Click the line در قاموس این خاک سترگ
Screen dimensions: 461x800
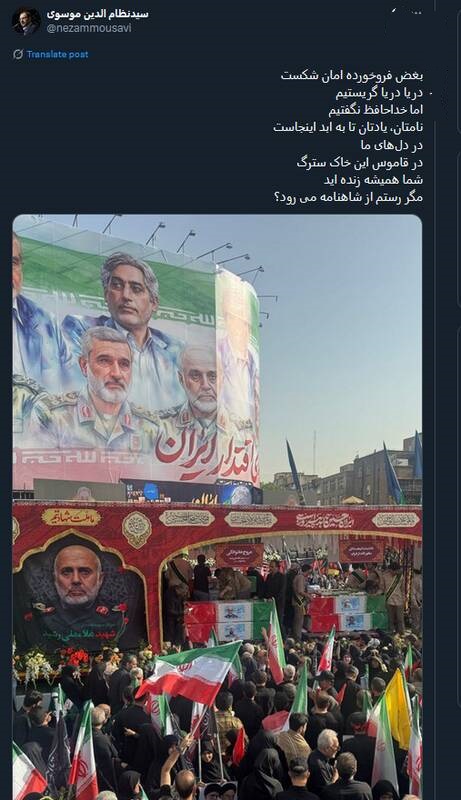[x=360, y=163]
